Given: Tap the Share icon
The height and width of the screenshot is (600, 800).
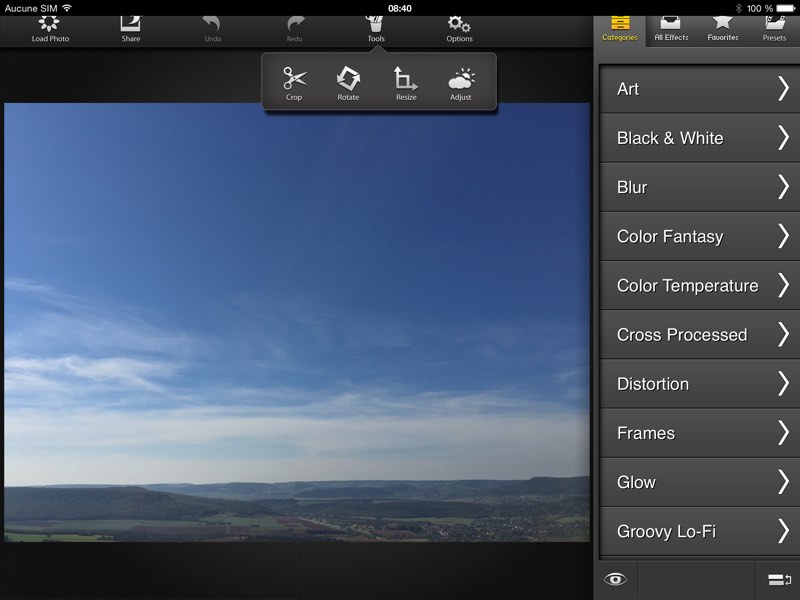Looking at the screenshot, I should tap(131, 30).
